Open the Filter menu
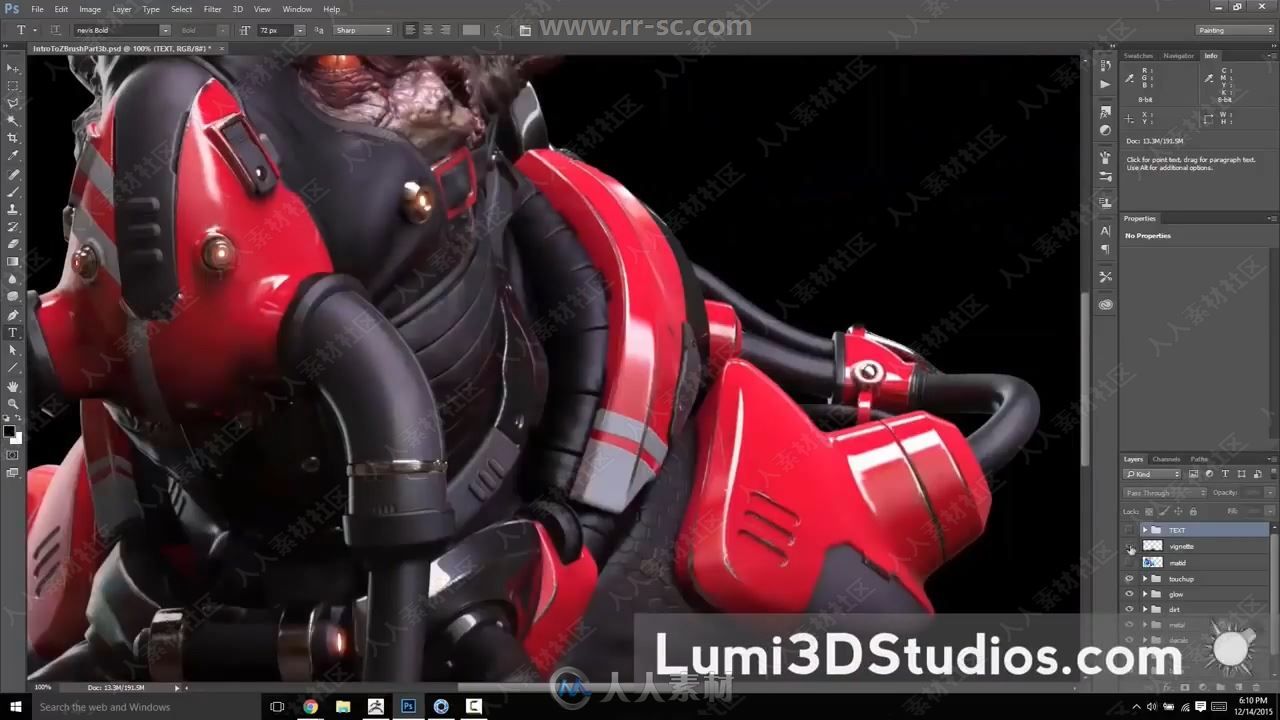 click(x=213, y=9)
